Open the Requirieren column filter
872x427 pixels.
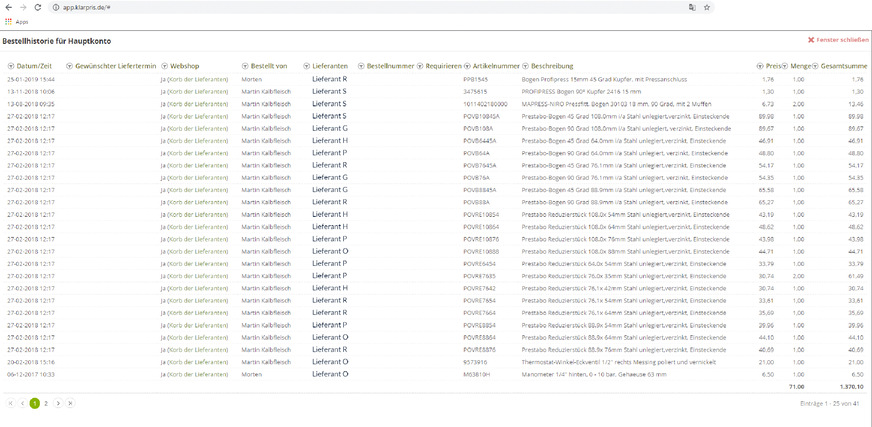(x=420, y=66)
